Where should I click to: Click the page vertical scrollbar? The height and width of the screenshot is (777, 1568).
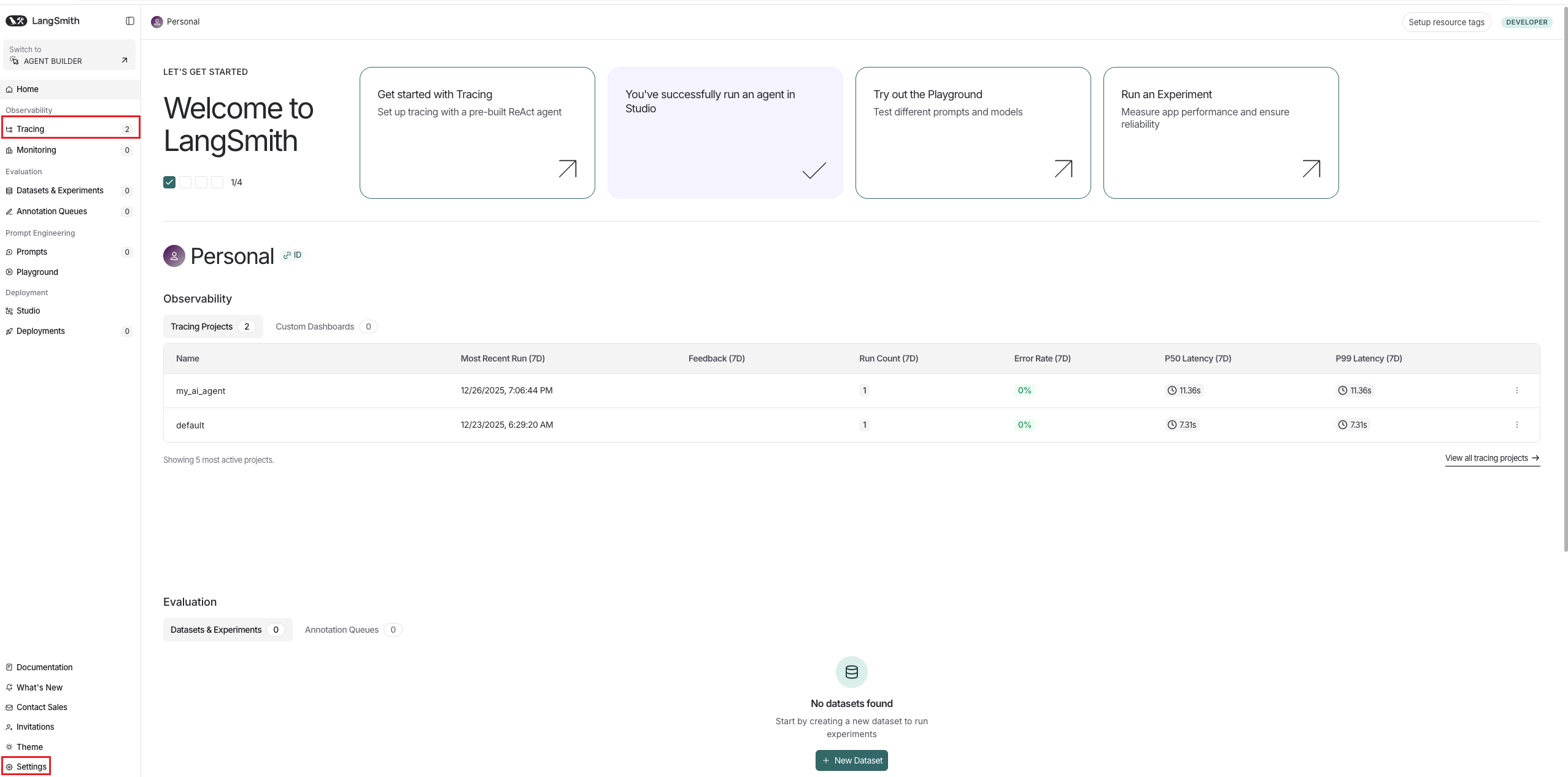coord(1565,276)
